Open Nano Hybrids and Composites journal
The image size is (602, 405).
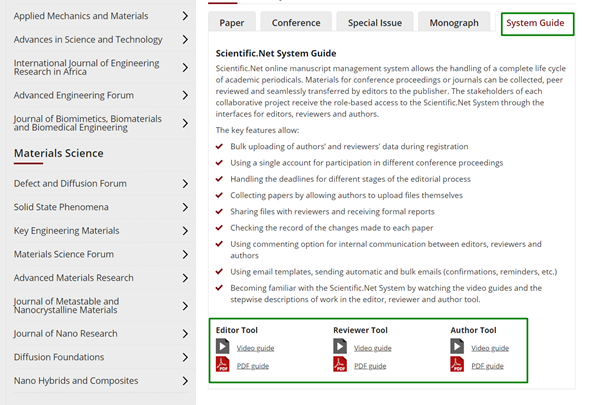pyautogui.click(x=76, y=381)
